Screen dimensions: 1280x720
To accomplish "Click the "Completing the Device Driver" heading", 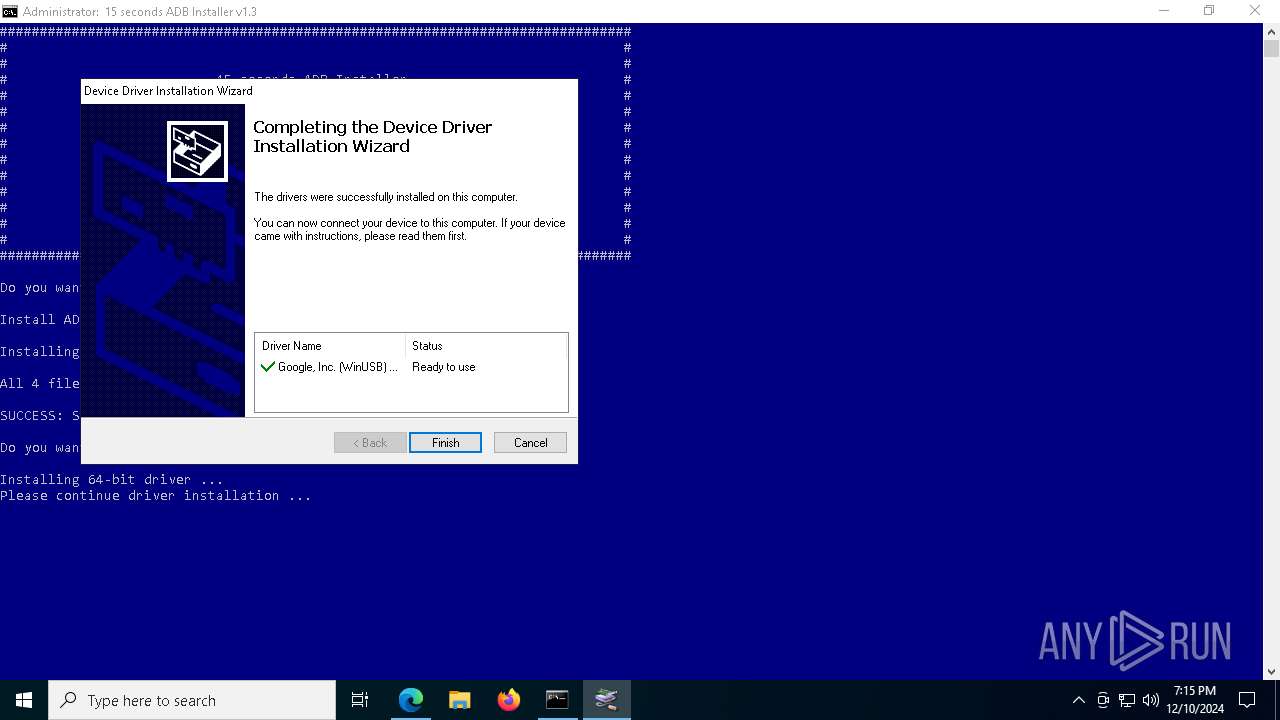I will [x=372, y=137].
